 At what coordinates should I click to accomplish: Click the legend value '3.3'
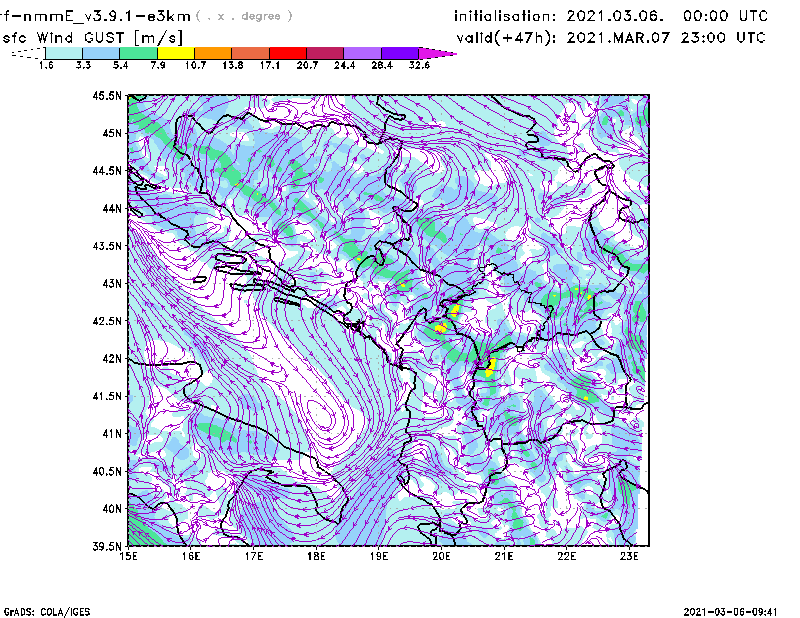click(83, 65)
